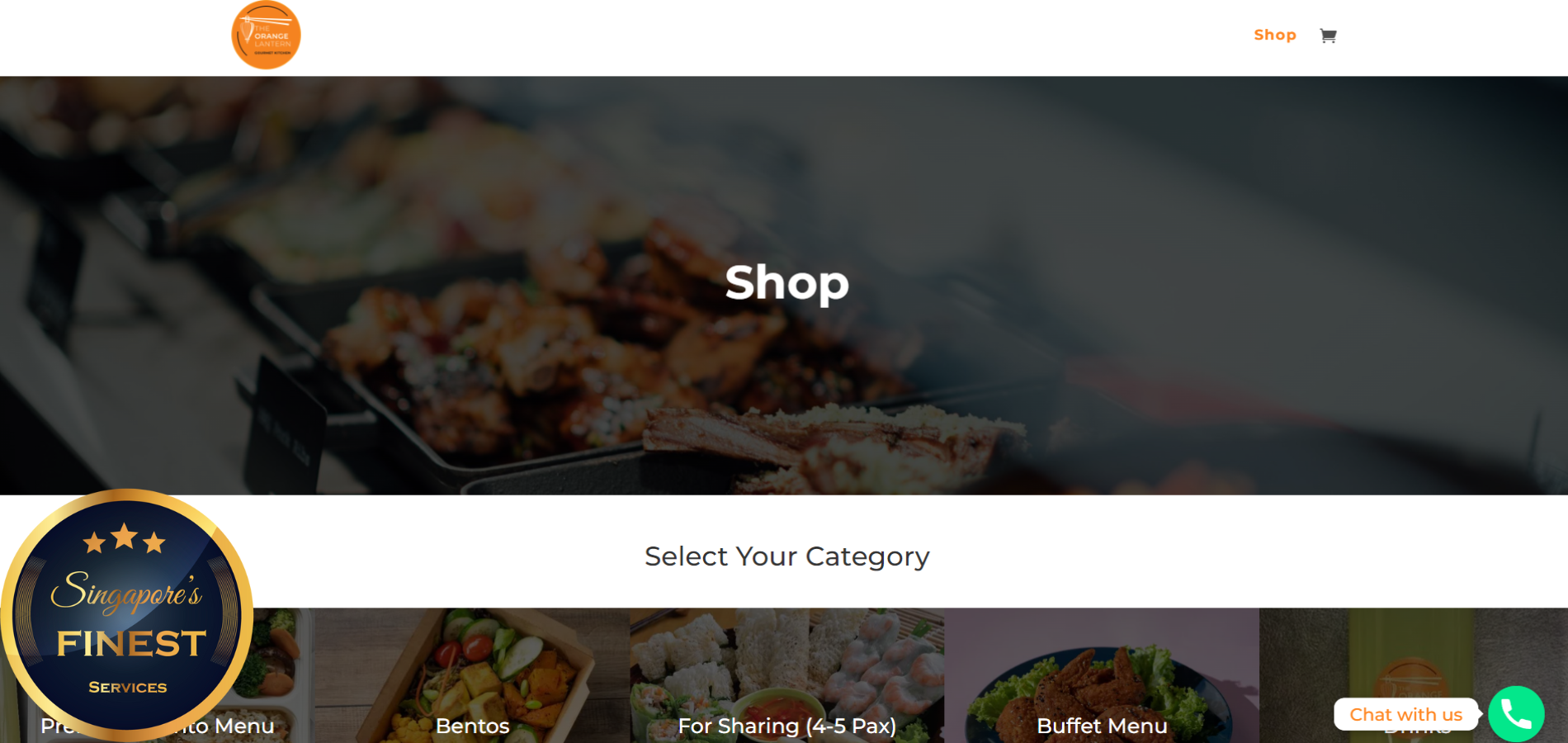
Task: Select the Bentos category
Action: pos(472,675)
